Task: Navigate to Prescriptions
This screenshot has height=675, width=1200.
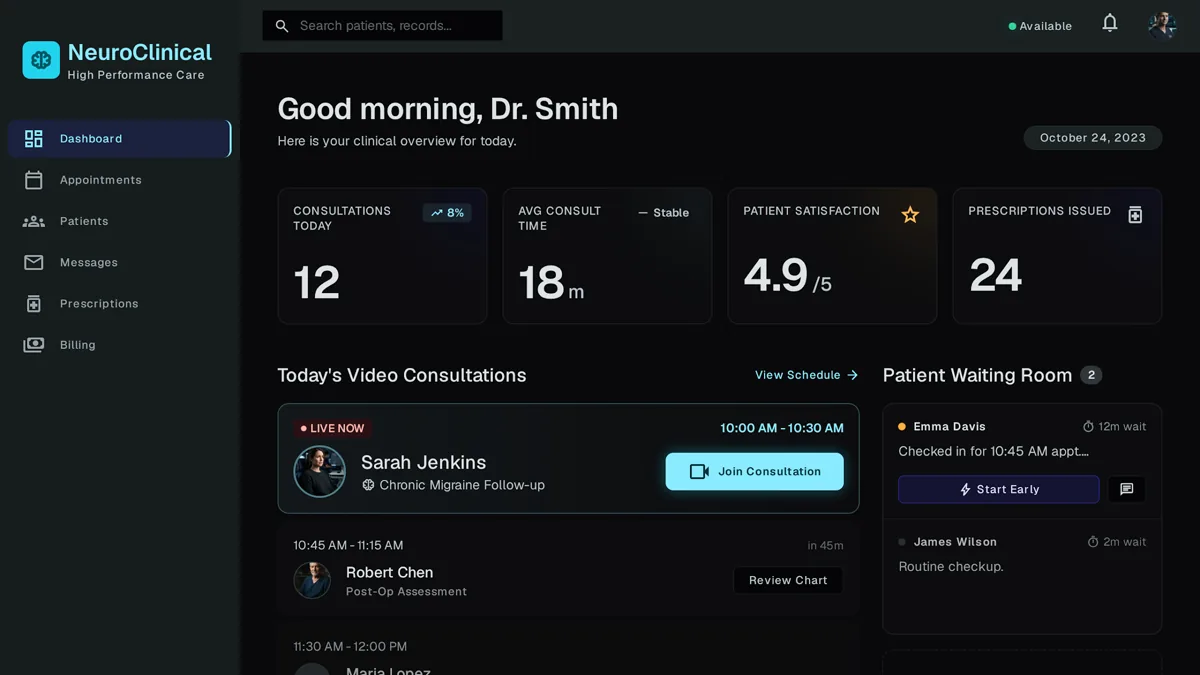Action: coord(120,304)
